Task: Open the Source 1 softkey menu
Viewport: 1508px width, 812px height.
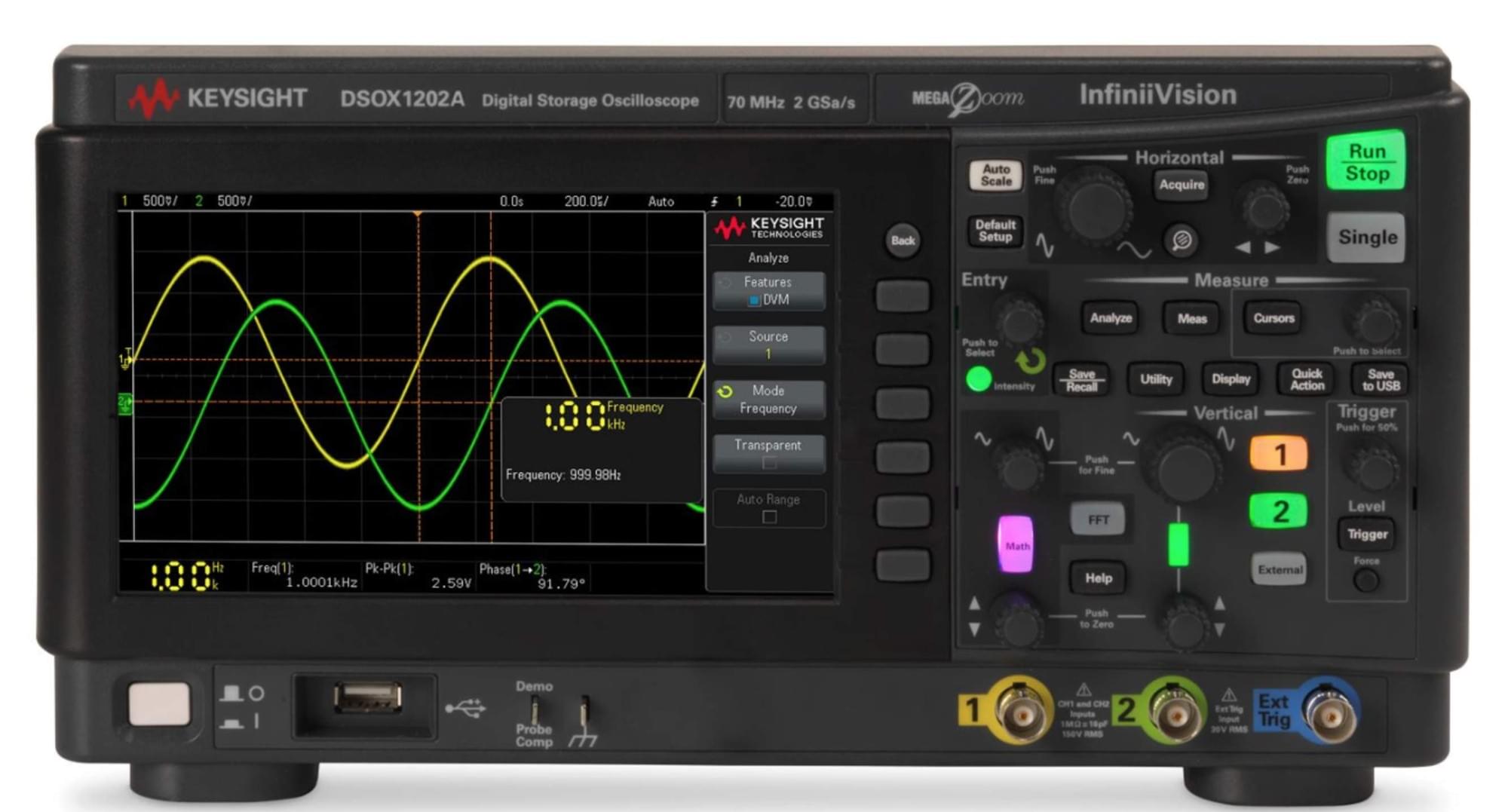Action: [x=768, y=345]
